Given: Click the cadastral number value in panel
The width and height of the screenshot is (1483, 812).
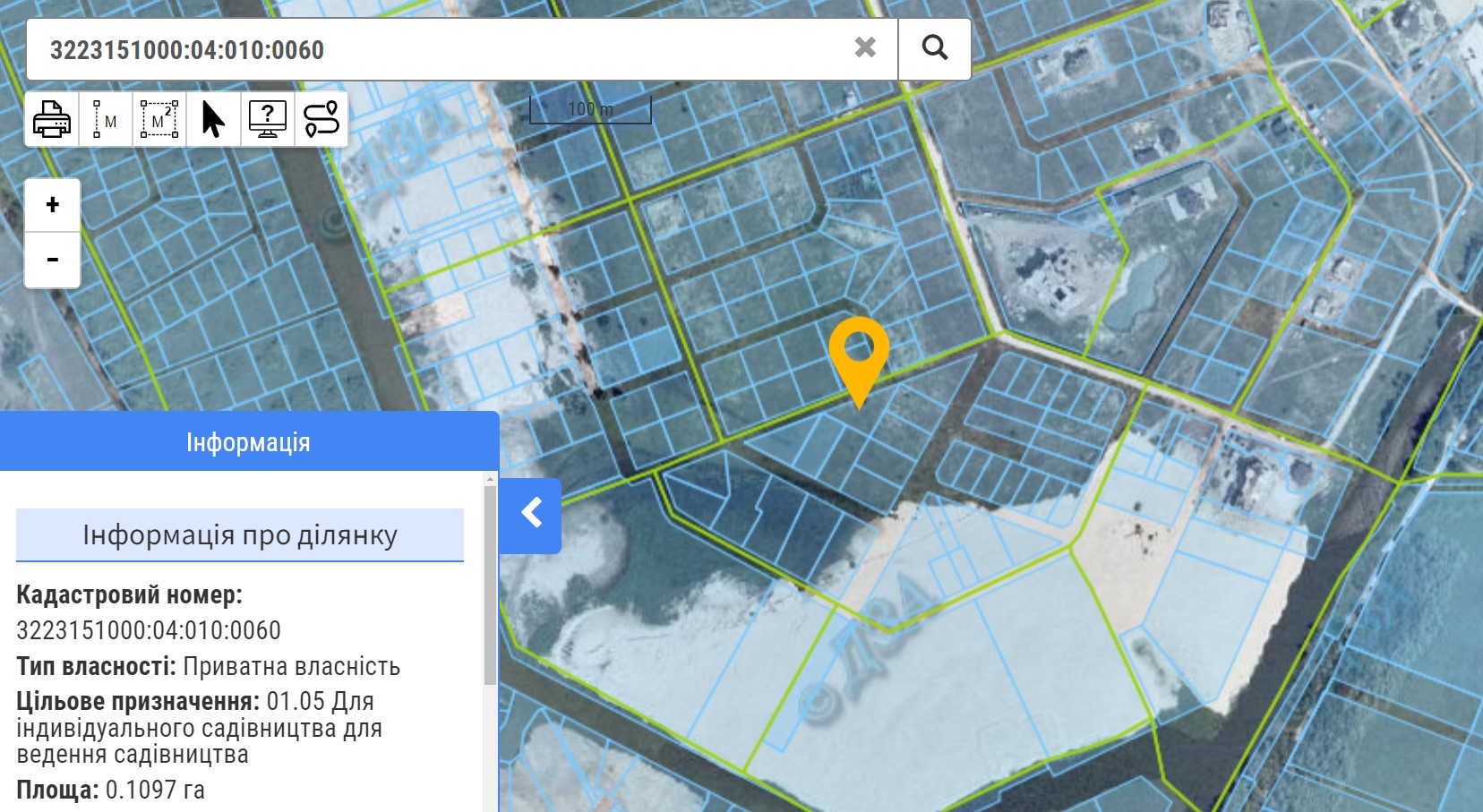Looking at the screenshot, I should click(x=149, y=630).
